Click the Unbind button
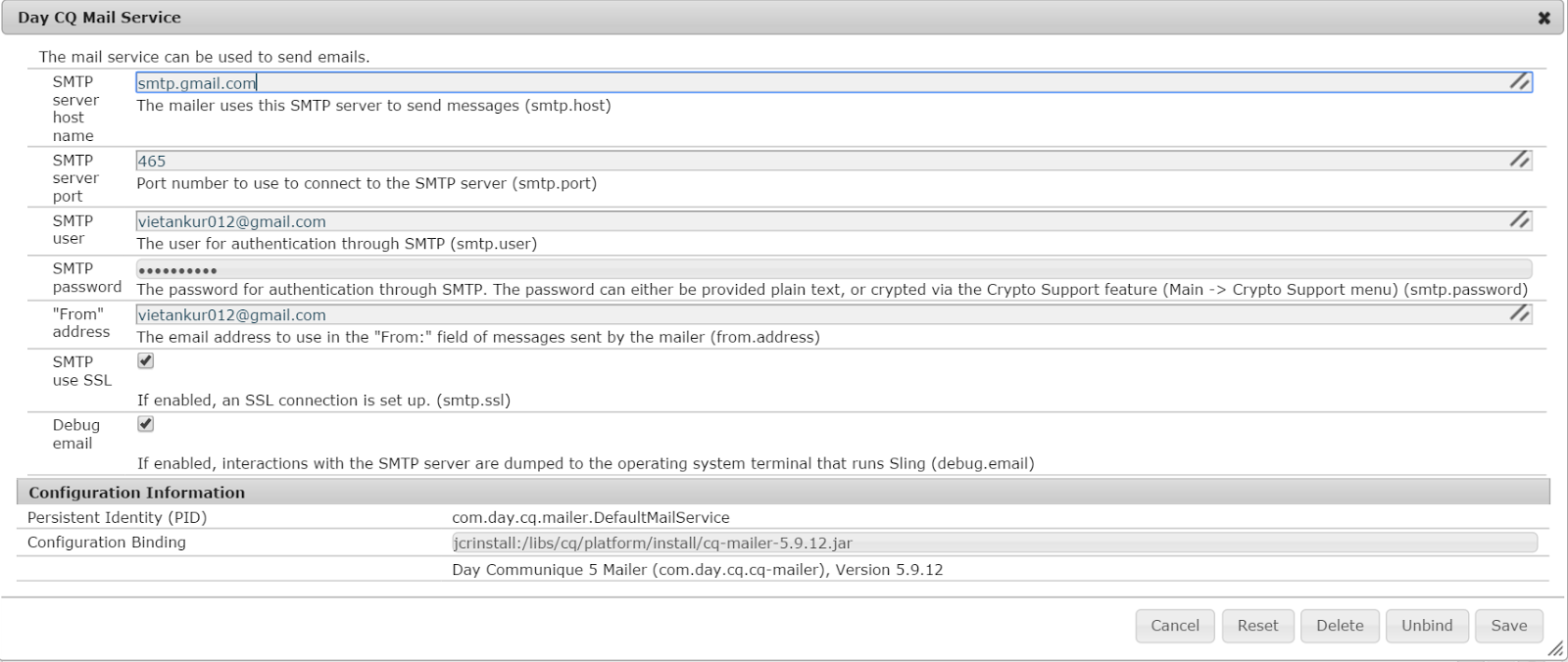 pos(1427,626)
